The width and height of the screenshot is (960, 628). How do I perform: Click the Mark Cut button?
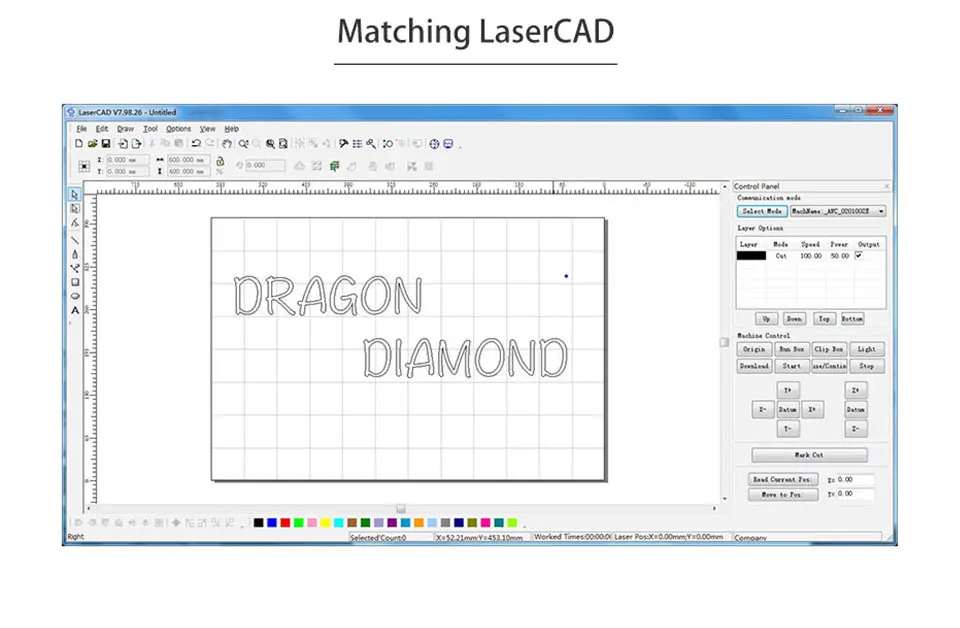[809, 455]
